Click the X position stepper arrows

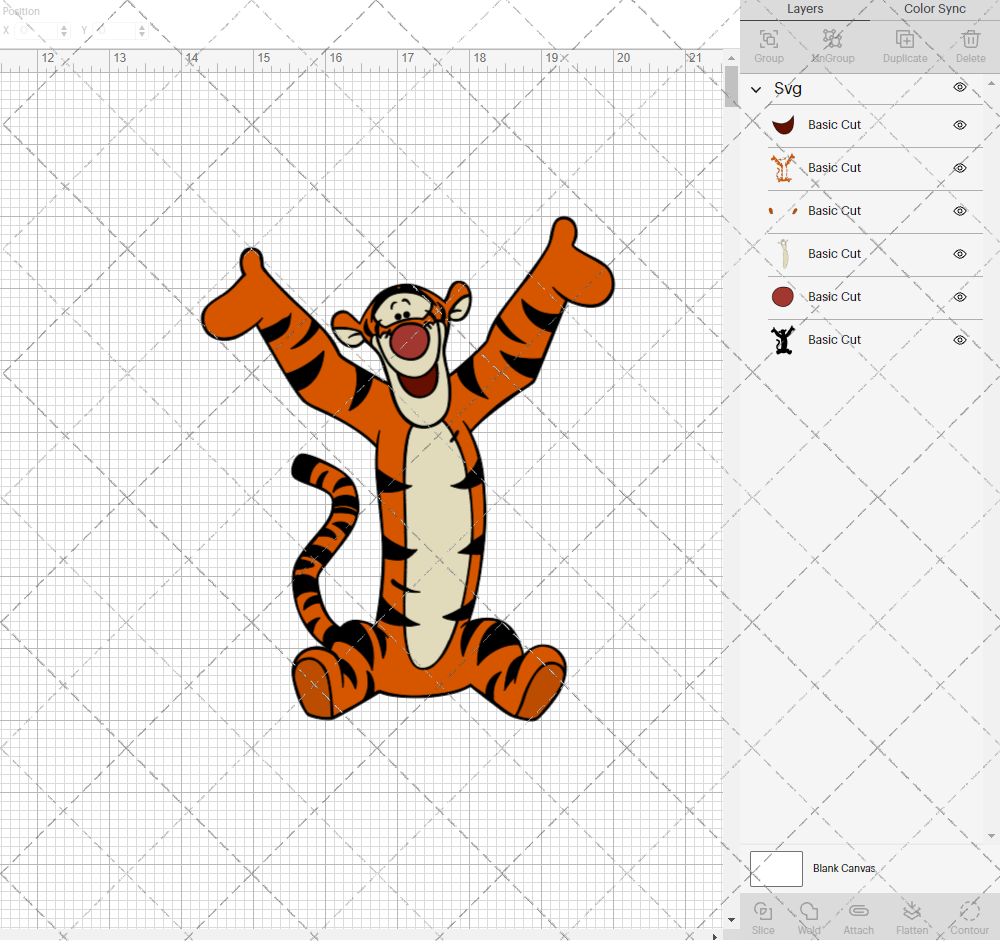[66, 31]
